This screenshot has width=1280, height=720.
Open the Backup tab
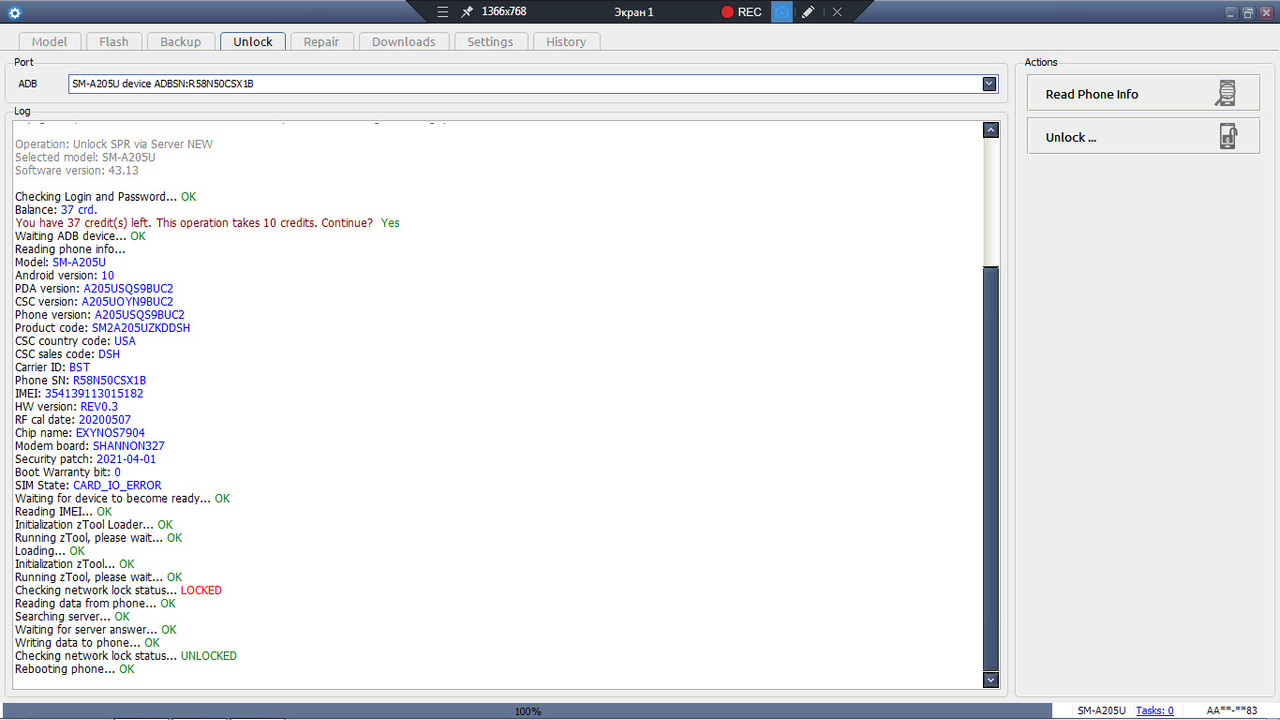point(181,41)
